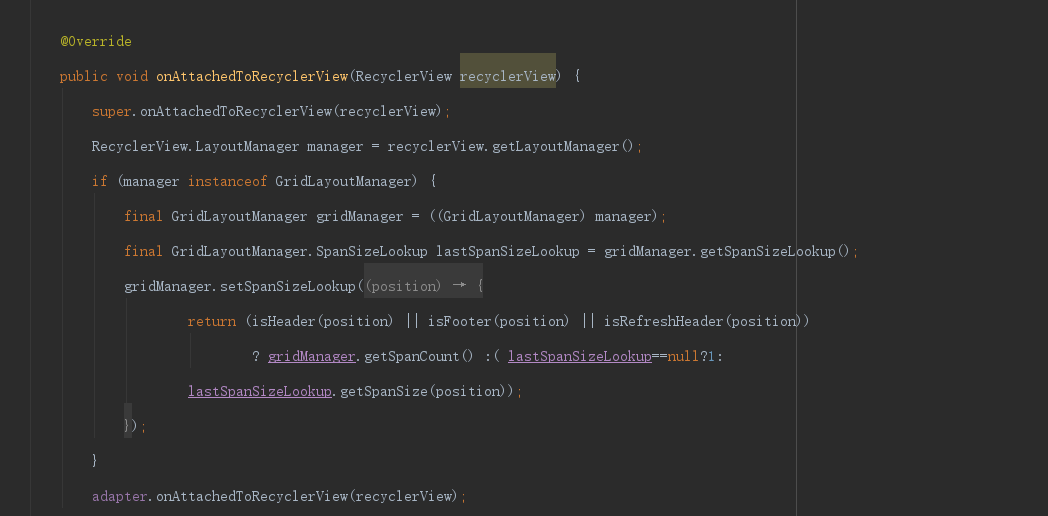Click the @Override annotation
The width and height of the screenshot is (1048, 516).
[x=96, y=41]
